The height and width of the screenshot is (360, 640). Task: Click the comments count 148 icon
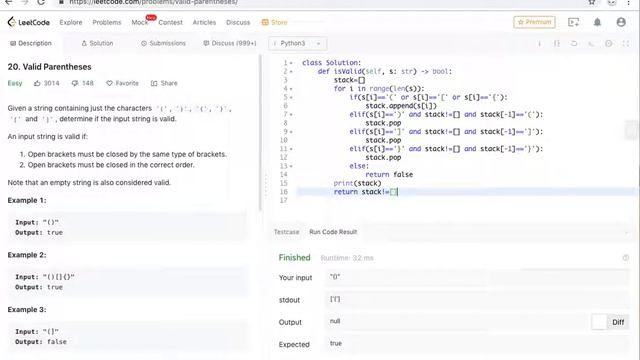pos(75,83)
